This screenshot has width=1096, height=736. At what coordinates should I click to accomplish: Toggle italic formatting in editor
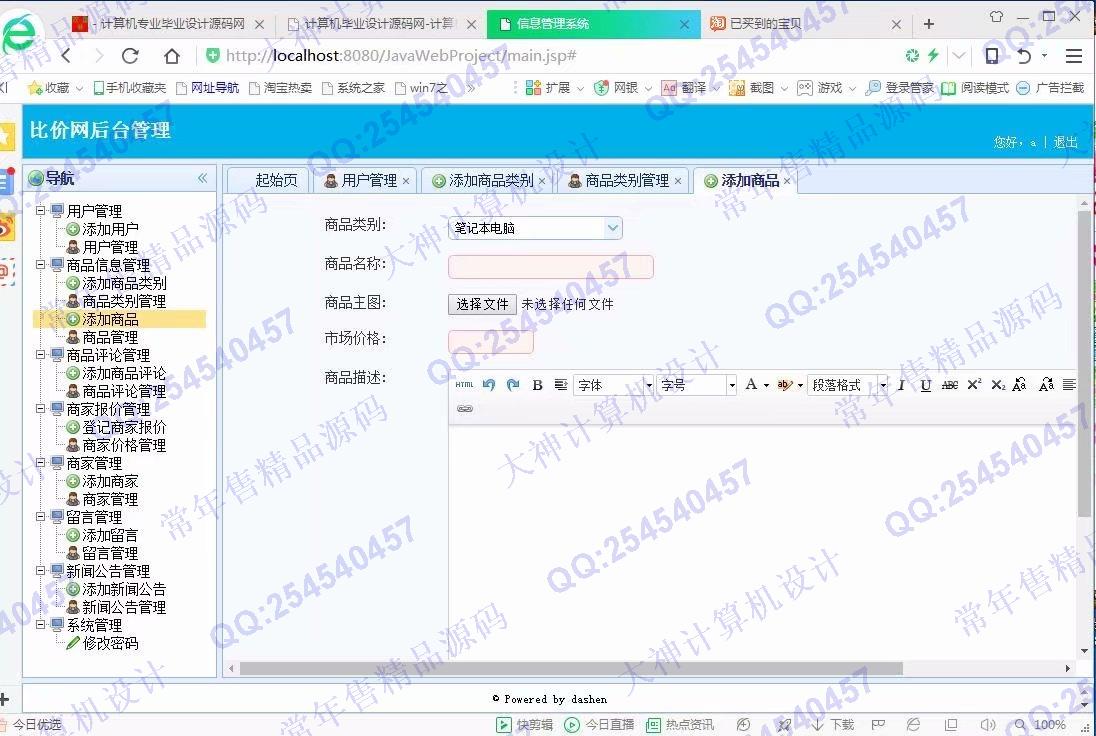click(901, 385)
